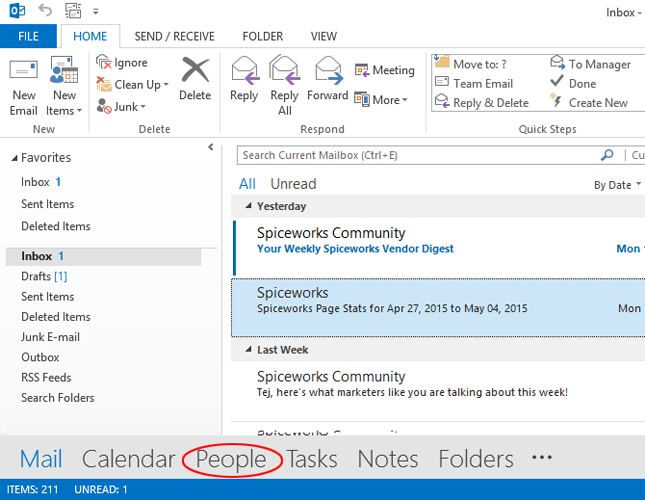The width and height of the screenshot is (645, 500).
Task: Run the 'Move to: ?' quick step
Action: click(471, 64)
